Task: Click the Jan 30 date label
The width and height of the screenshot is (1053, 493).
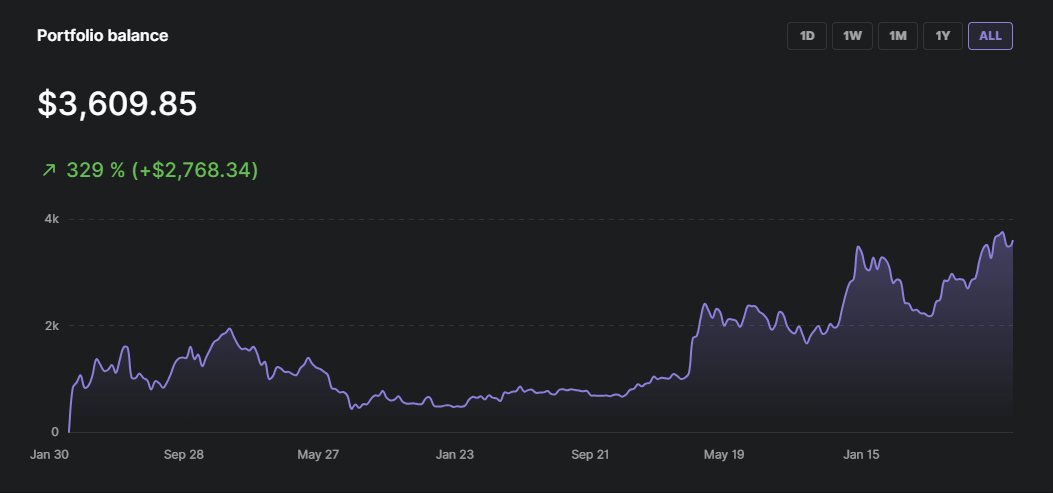Action: [50, 454]
